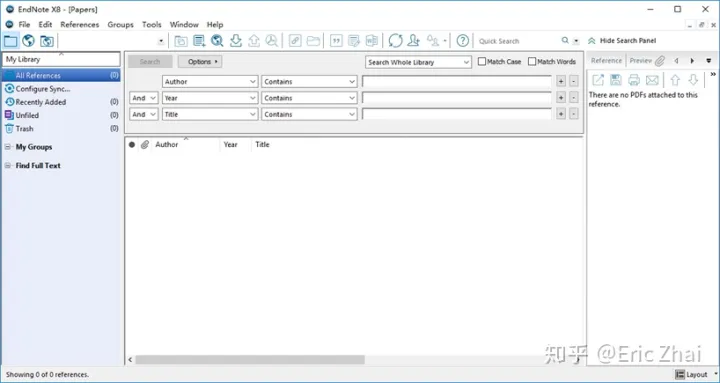Select the Online Search mode globe icon
This screenshot has width=720, height=383.
28,41
